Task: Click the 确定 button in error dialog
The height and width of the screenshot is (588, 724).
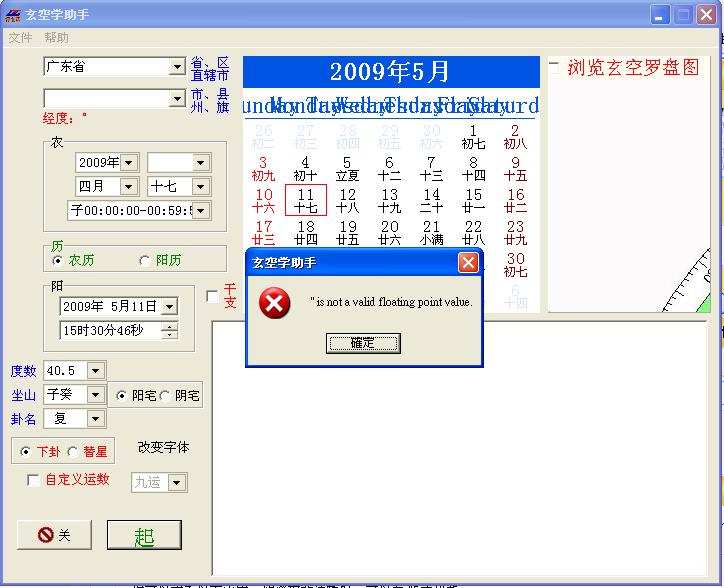Action: pyautogui.click(x=363, y=343)
